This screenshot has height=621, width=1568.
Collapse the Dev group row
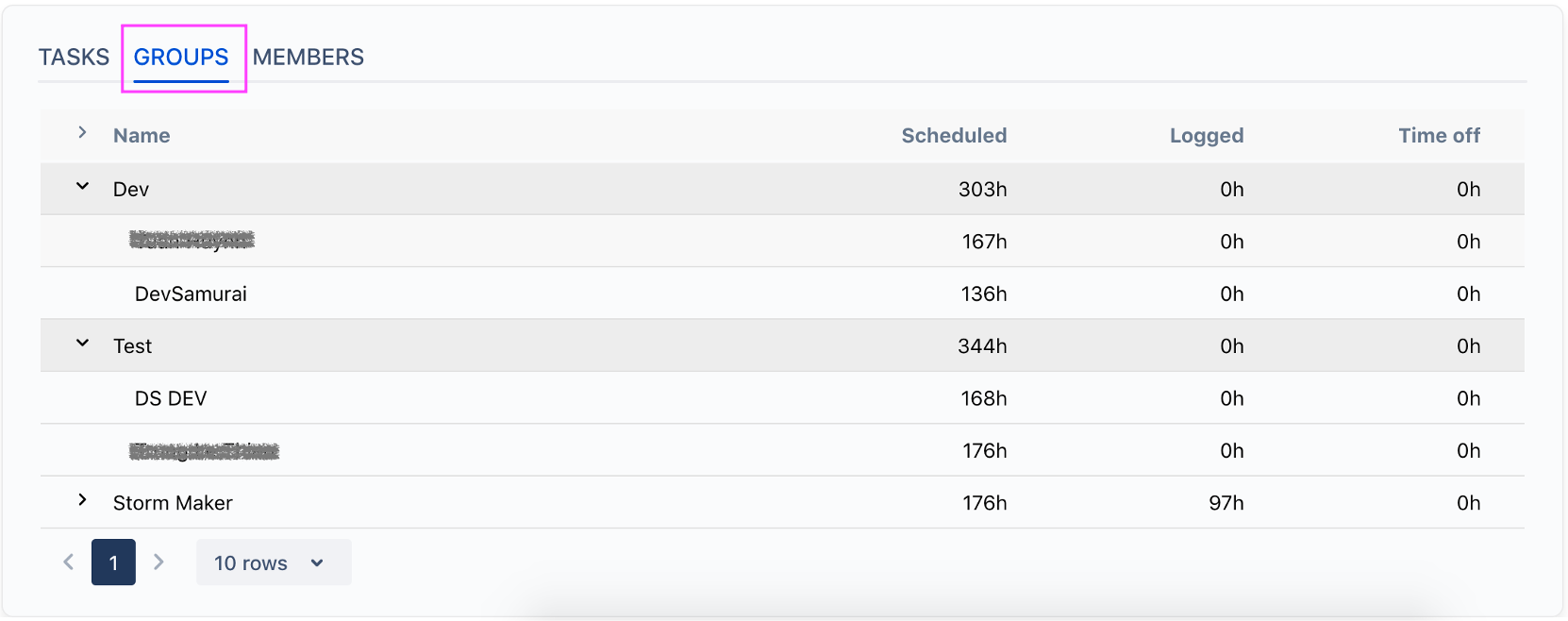[83, 187]
